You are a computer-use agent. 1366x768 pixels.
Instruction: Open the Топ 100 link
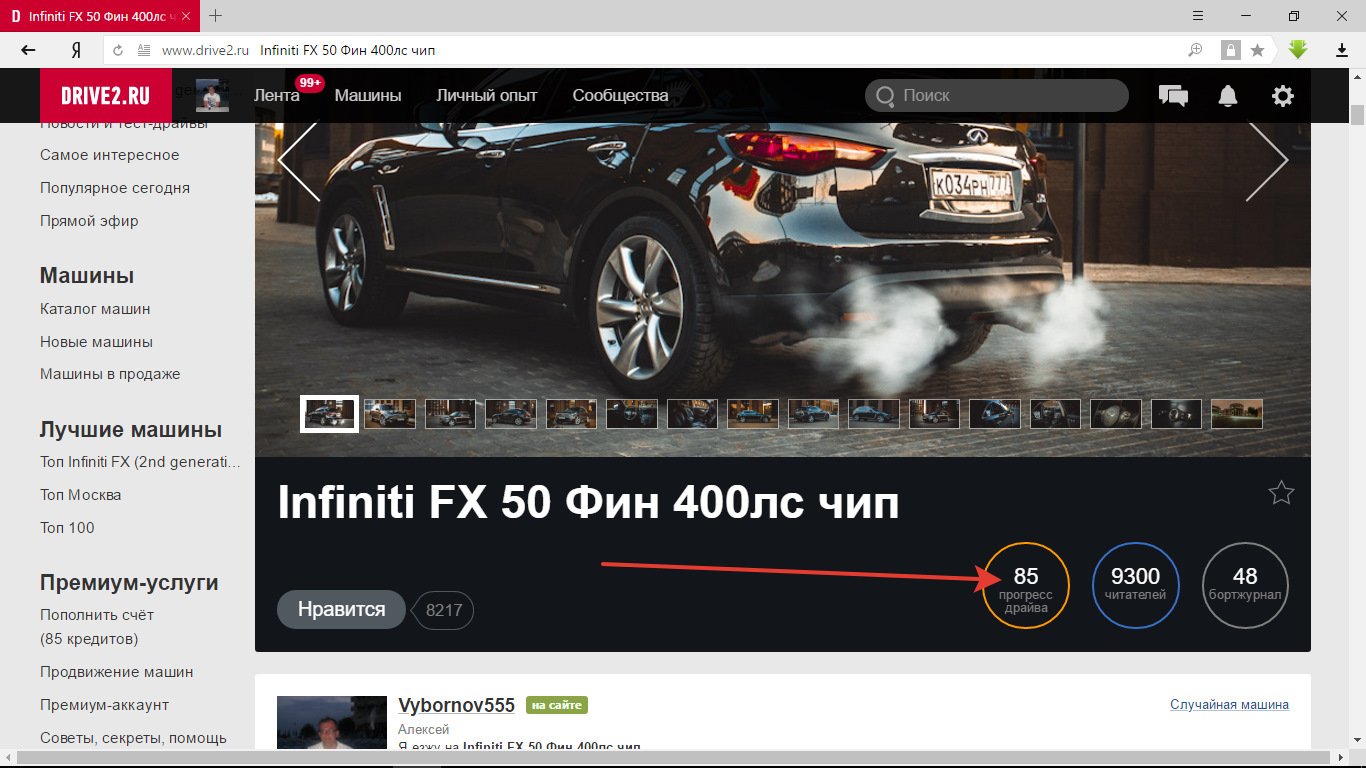click(67, 528)
